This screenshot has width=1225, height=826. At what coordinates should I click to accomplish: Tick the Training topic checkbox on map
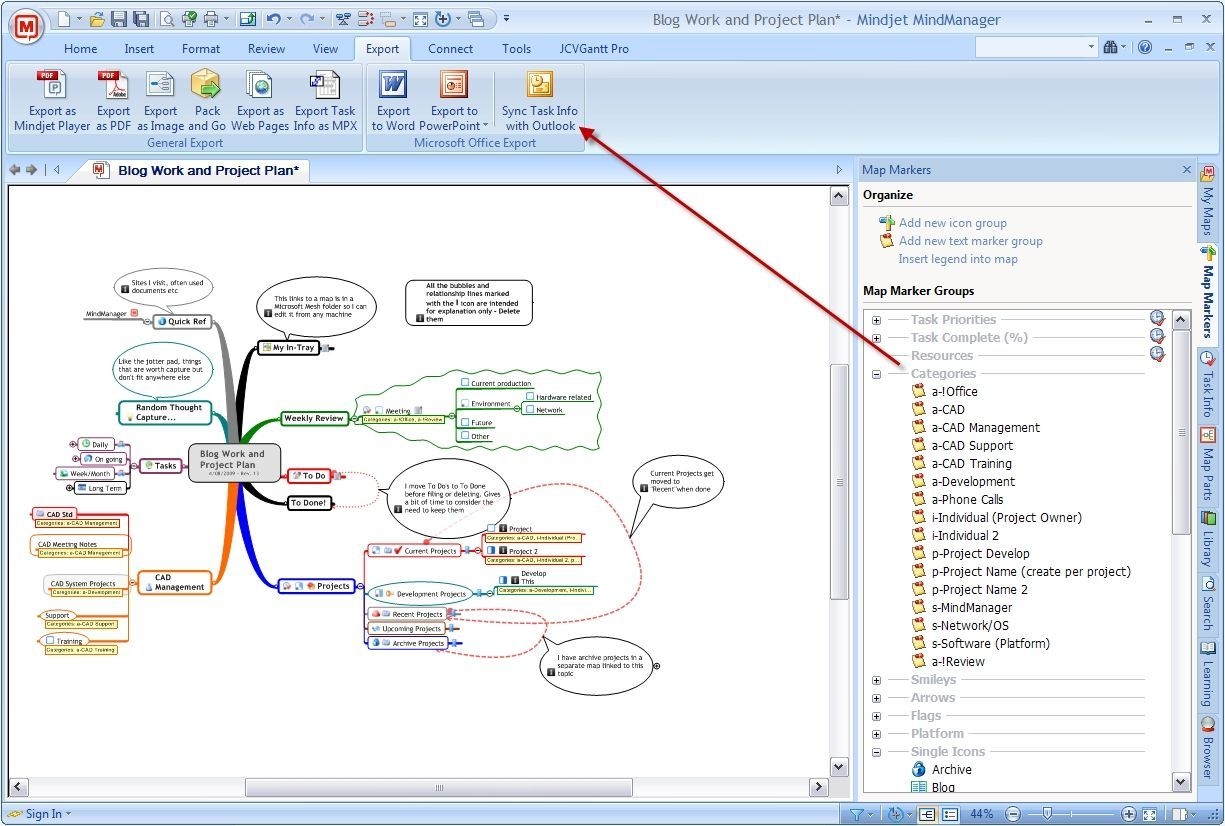click(x=51, y=641)
